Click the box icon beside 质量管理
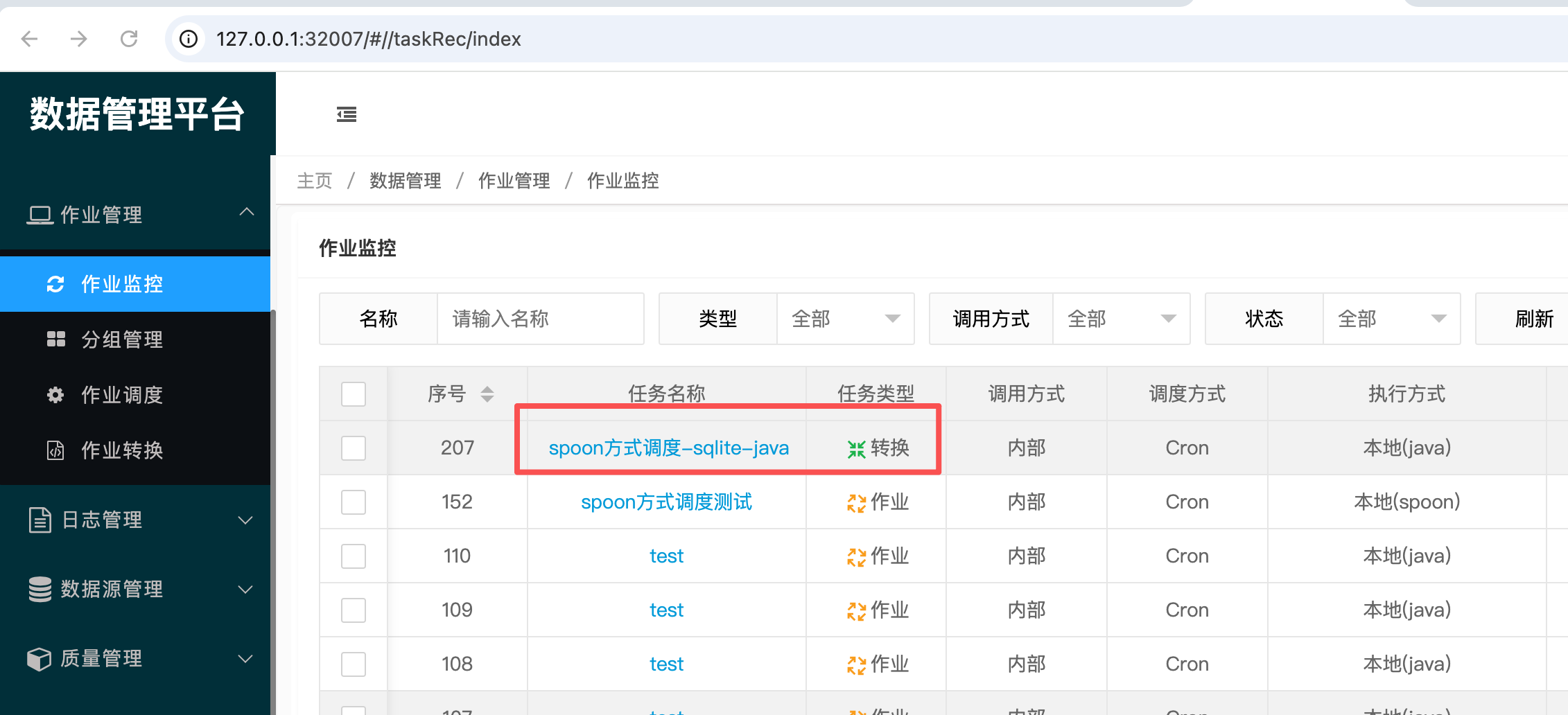This screenshot has width=1568, height=715. [40, 658]
